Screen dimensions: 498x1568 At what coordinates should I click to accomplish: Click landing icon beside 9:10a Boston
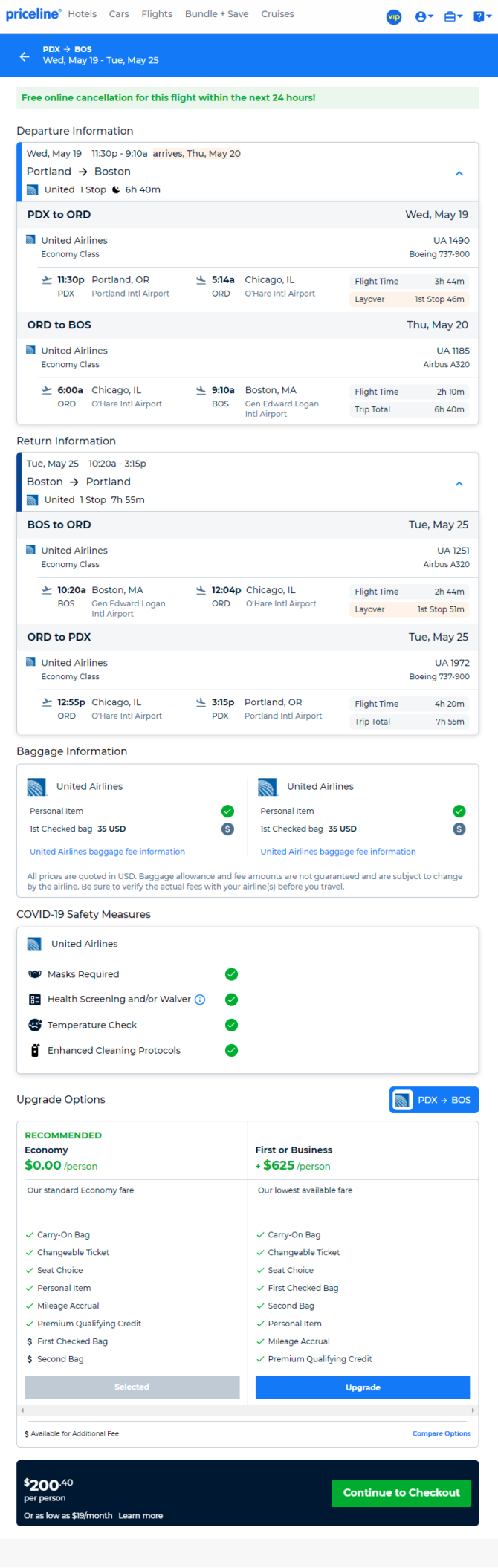pyautogui.click(x=201, y=390)
